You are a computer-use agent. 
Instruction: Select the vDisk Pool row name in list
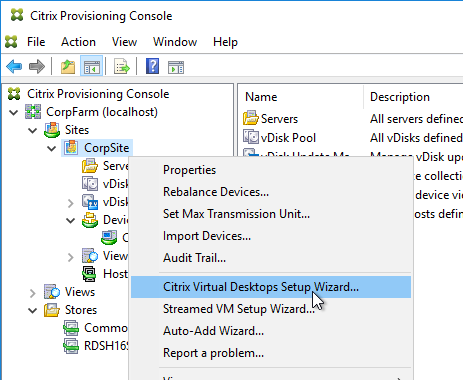288,138
